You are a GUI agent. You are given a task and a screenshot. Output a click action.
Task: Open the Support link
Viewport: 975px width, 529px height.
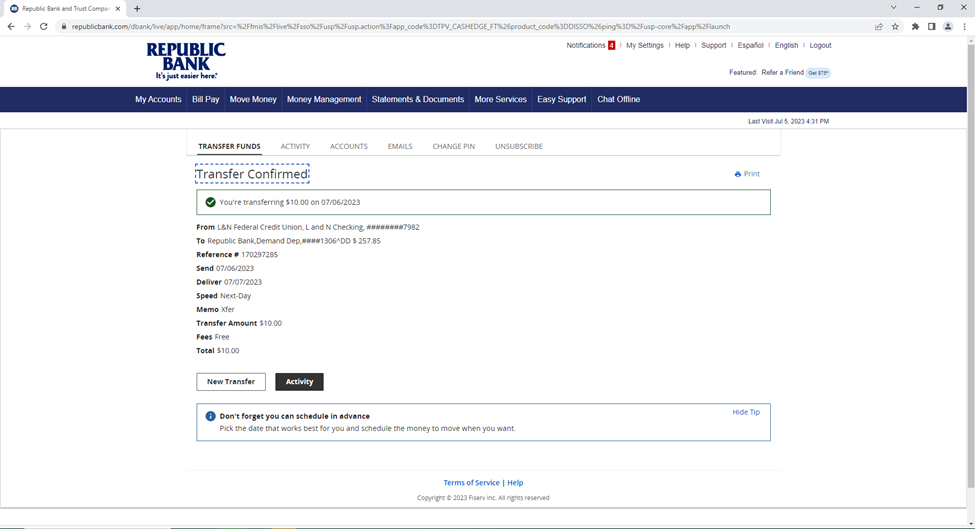click(713, 45)
